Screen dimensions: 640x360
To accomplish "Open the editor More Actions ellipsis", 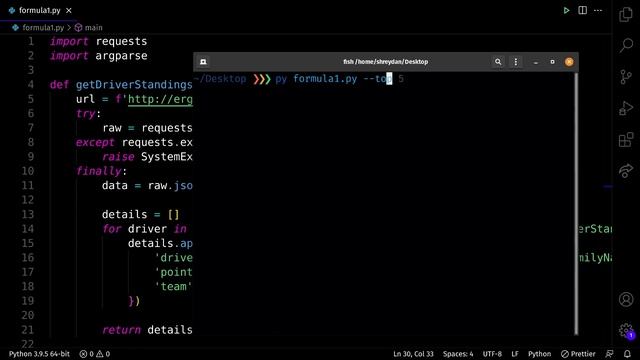I will coord(598,11).
